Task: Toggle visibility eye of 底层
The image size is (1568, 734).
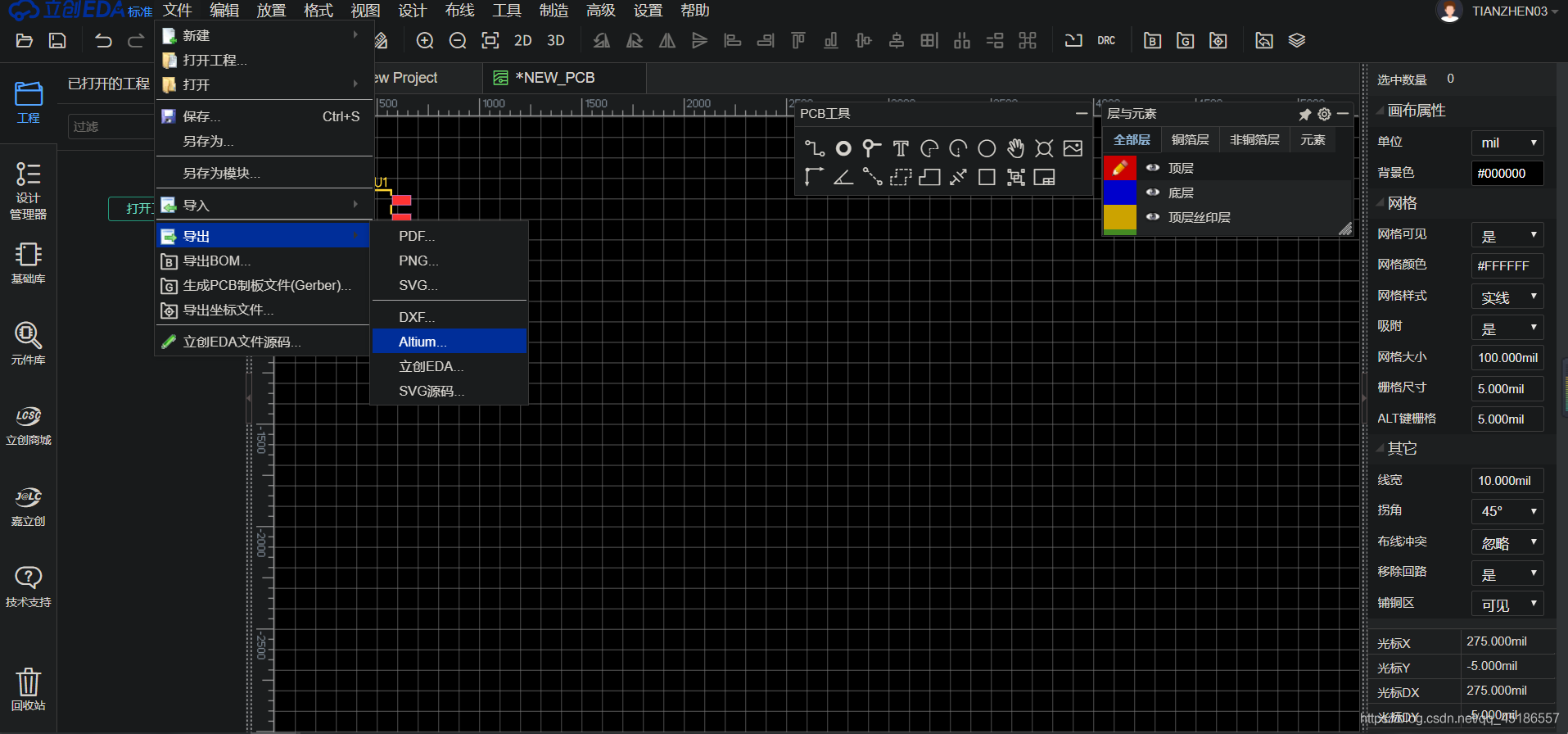Action: tap(1153, 192)
